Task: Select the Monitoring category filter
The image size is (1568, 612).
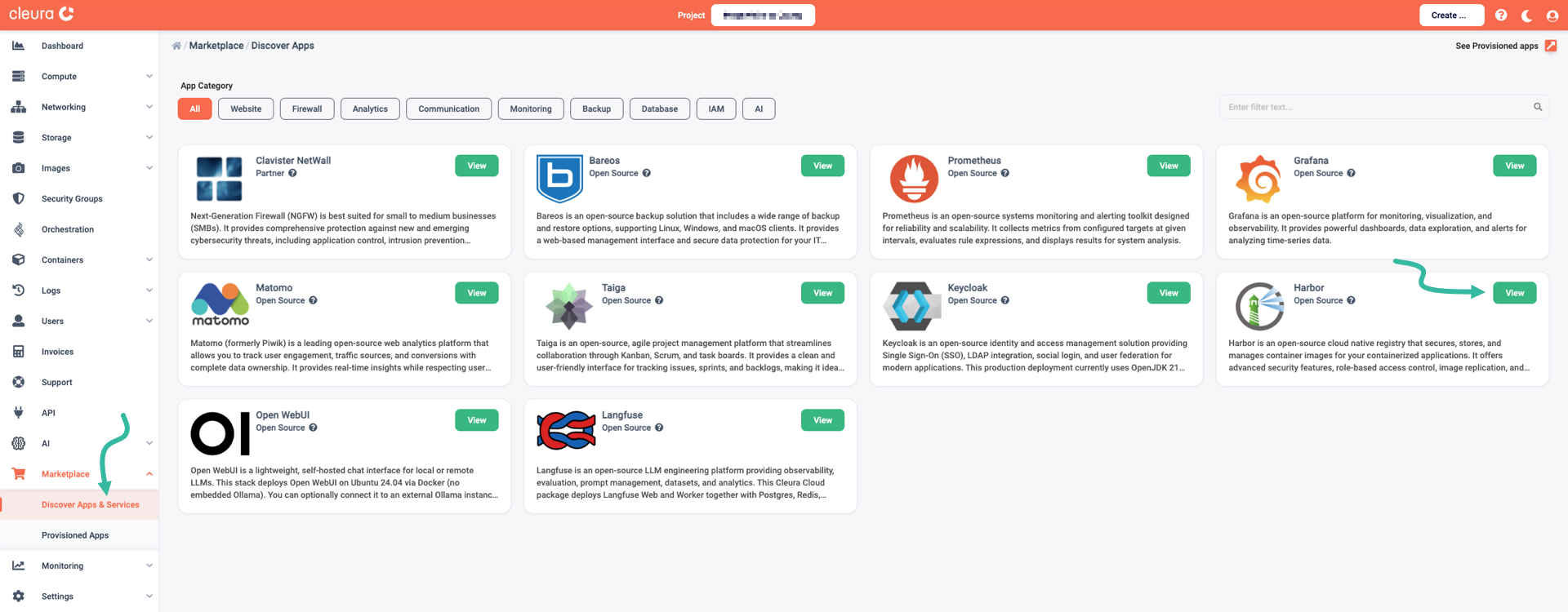Action: (x=530, y=109)
